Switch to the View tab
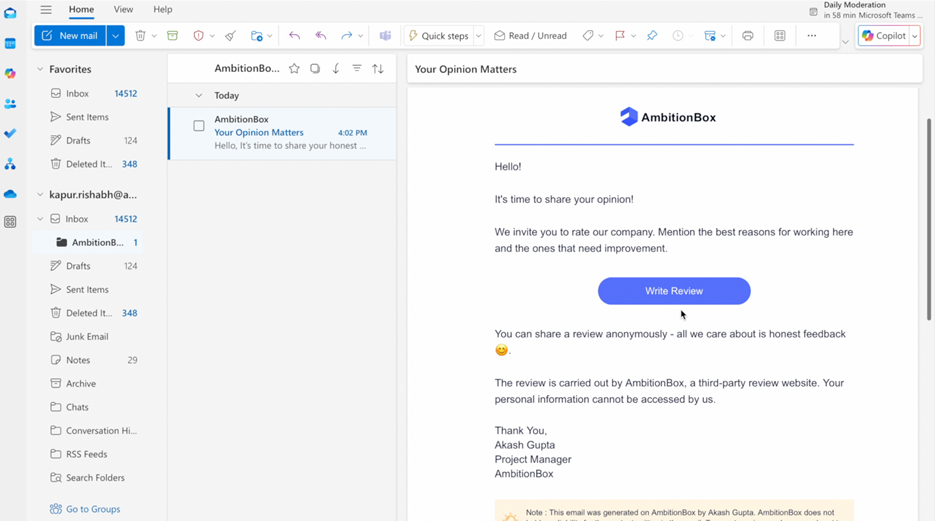This screenshot has width=935, height=521. point(123,10)
